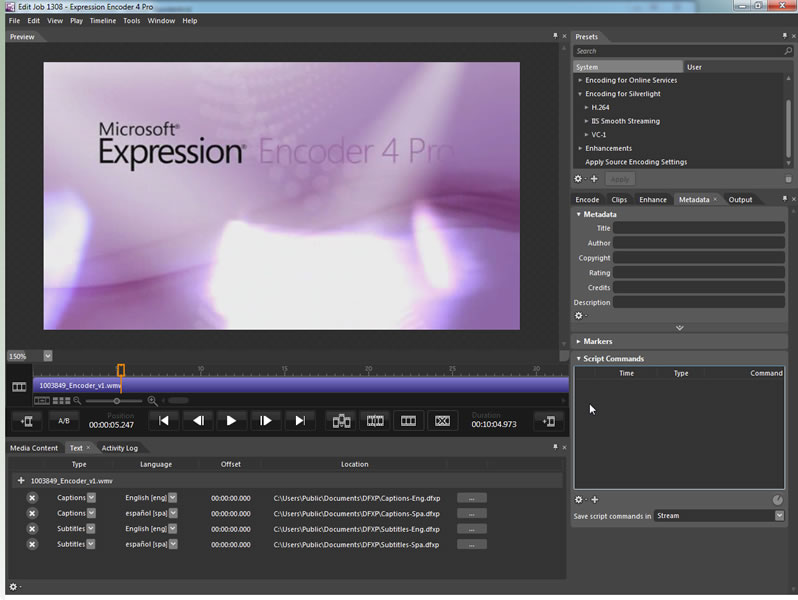798x600 pixels.
Task: Open the File menu
Action: click(14, 21)
